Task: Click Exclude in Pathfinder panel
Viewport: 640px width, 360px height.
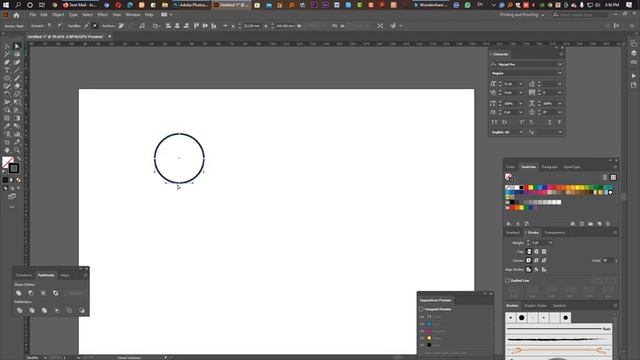Action: (x=56, y=293)
